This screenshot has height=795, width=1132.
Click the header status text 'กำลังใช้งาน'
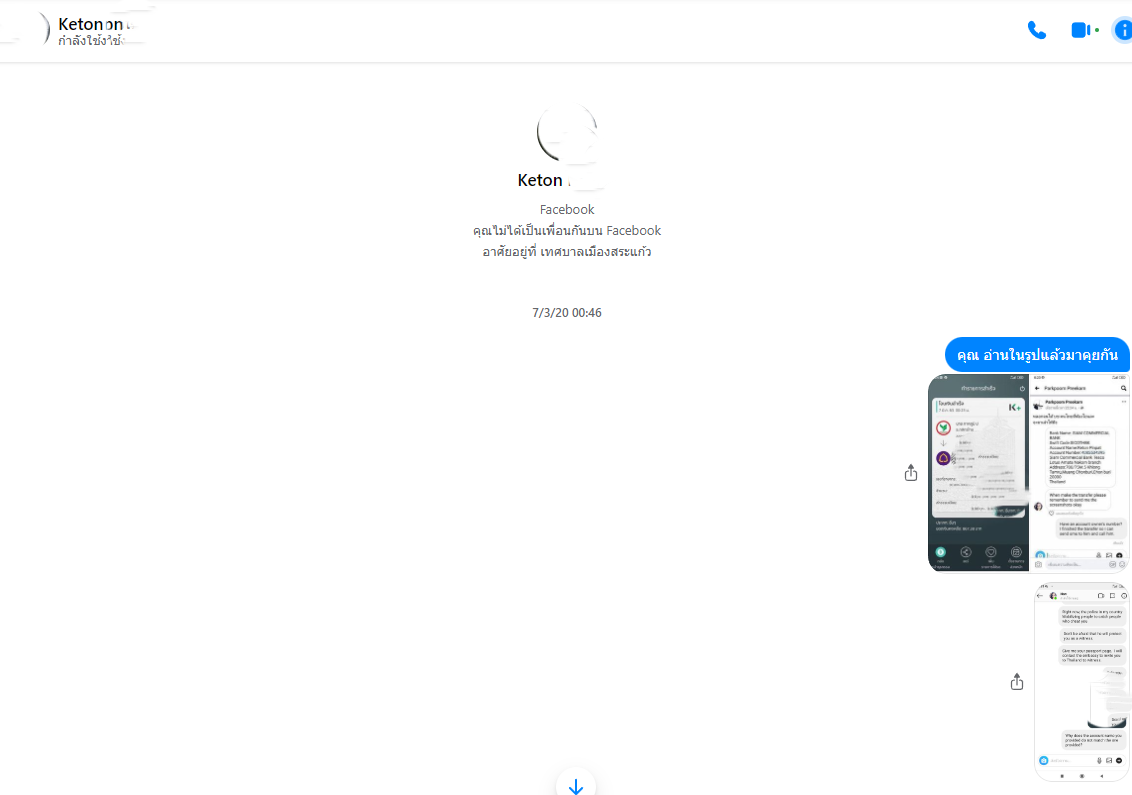coord(92,41)
